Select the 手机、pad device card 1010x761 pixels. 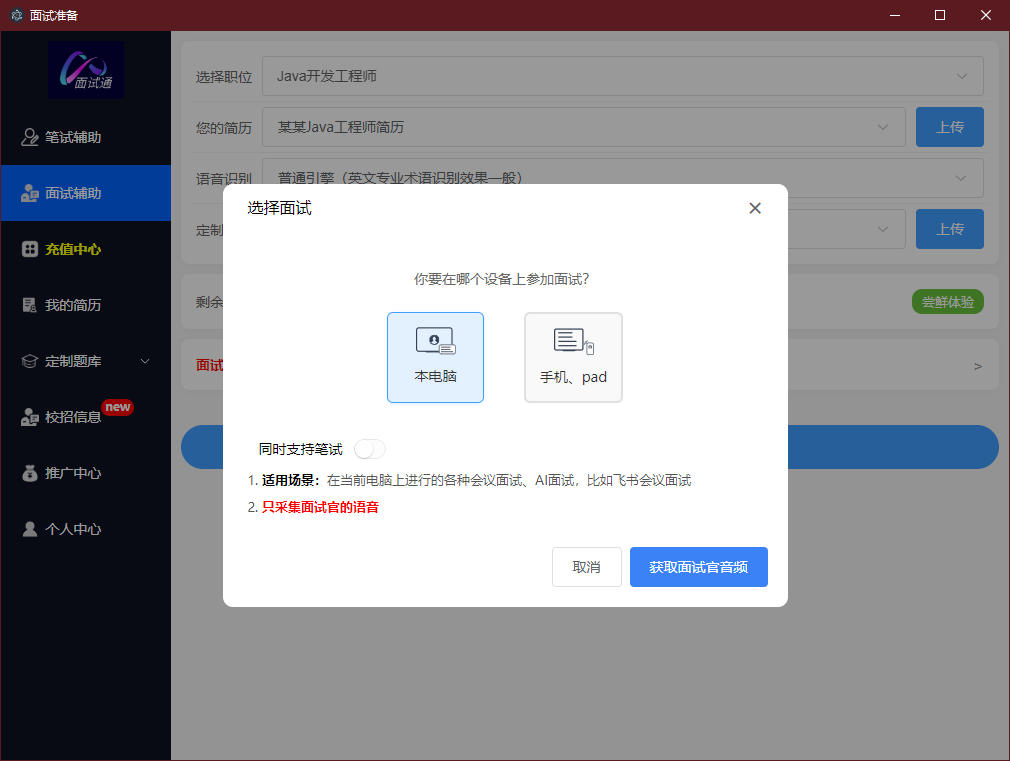tap(573, 358)
